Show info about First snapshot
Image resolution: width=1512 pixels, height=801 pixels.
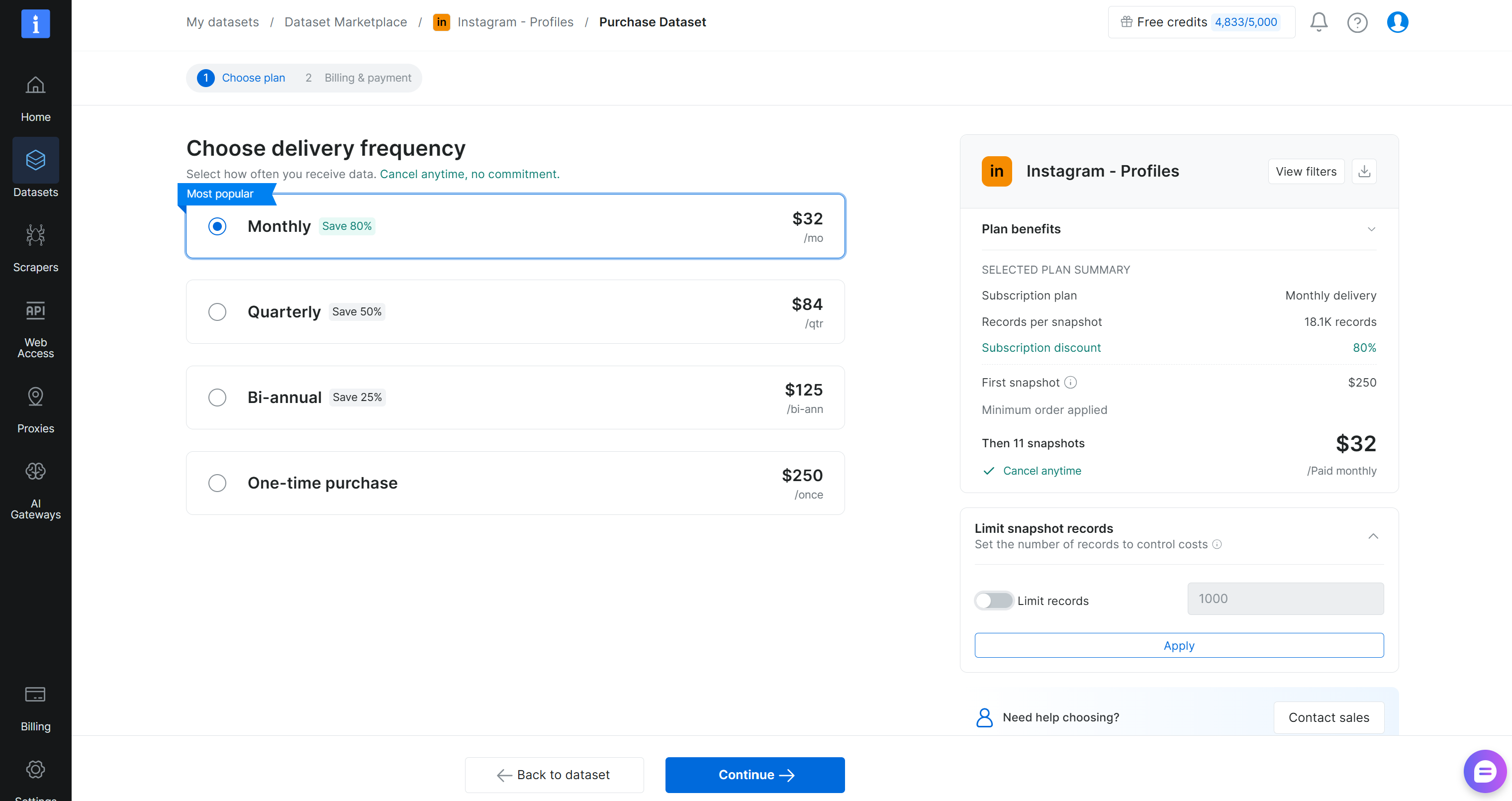[x=1071, y=382]
